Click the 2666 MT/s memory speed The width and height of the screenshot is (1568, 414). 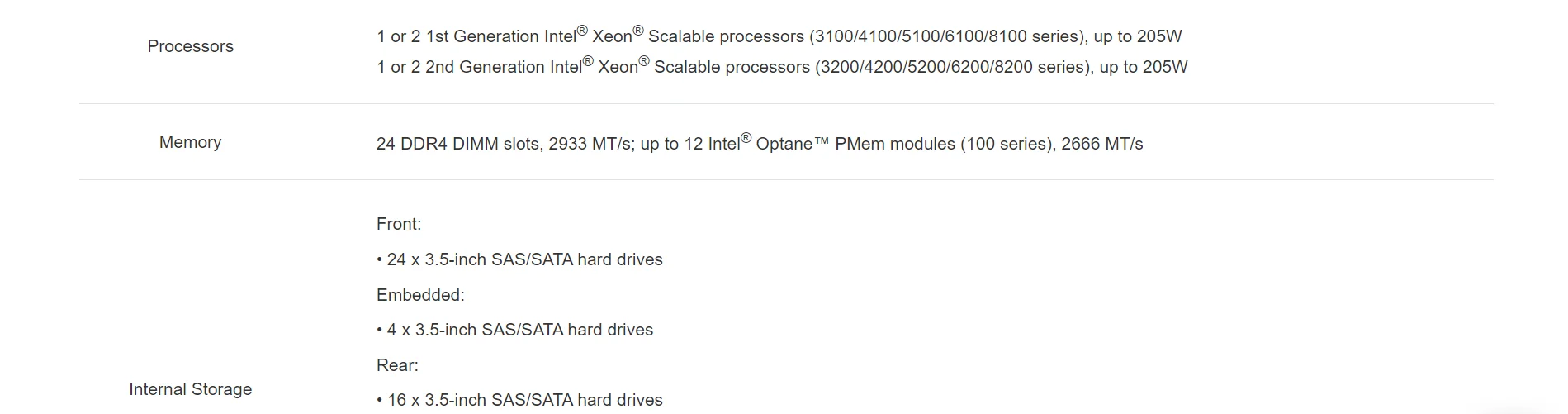click(x=1102, y=144)
